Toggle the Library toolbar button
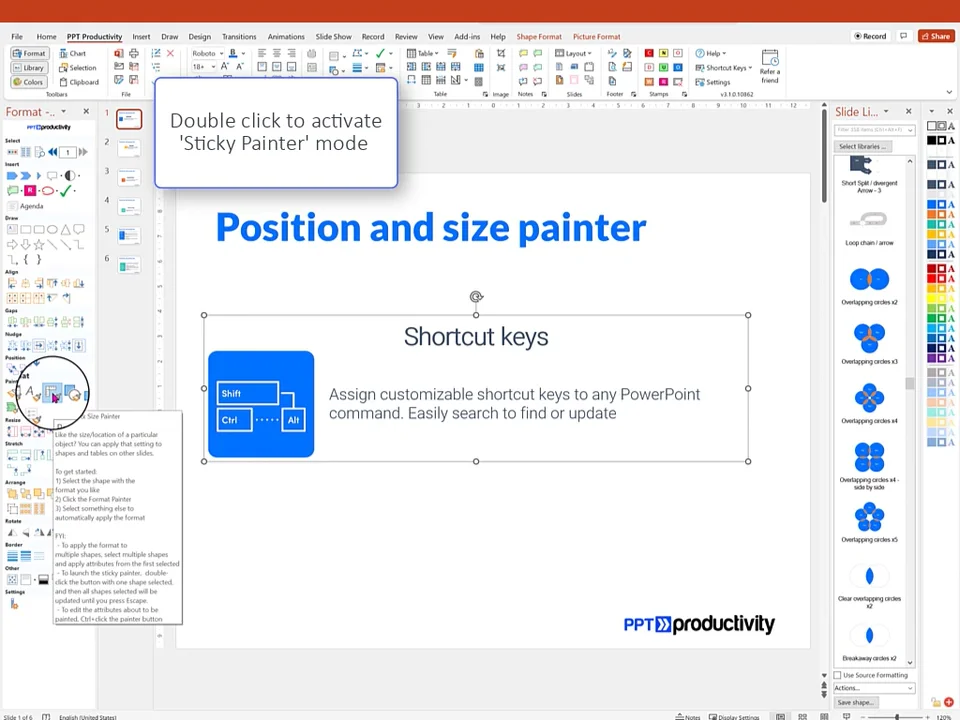Screen dimensions: 960x720 (x=29, y=67)
